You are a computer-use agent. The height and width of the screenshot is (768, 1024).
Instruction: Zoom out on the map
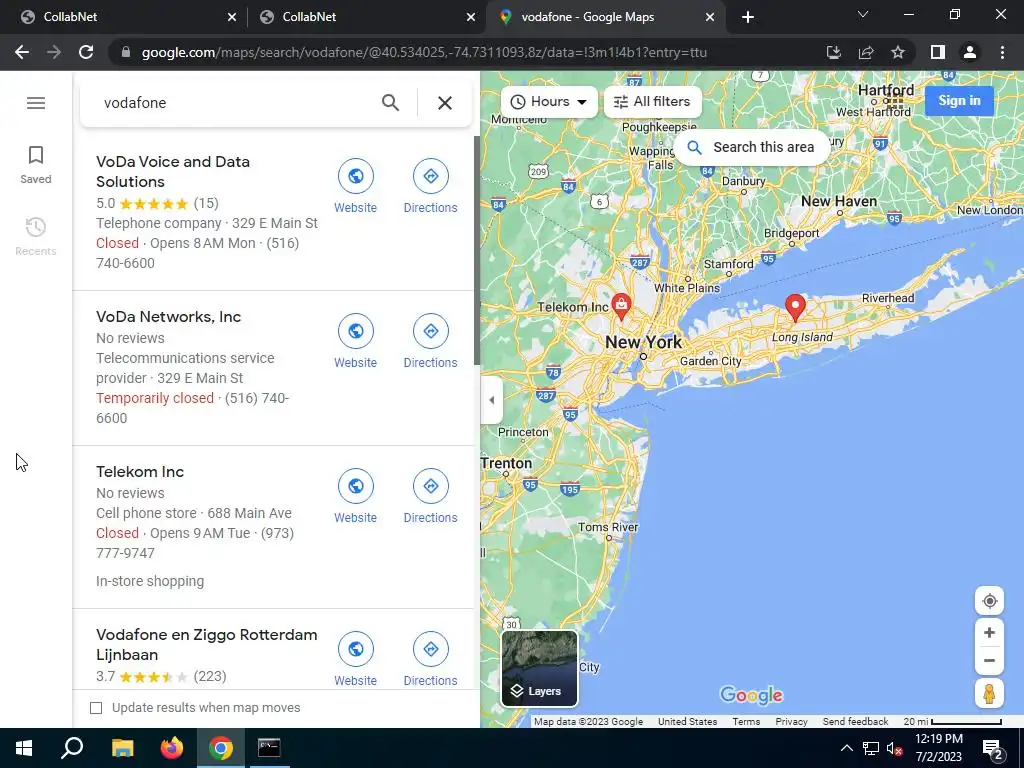click(989, 660)
